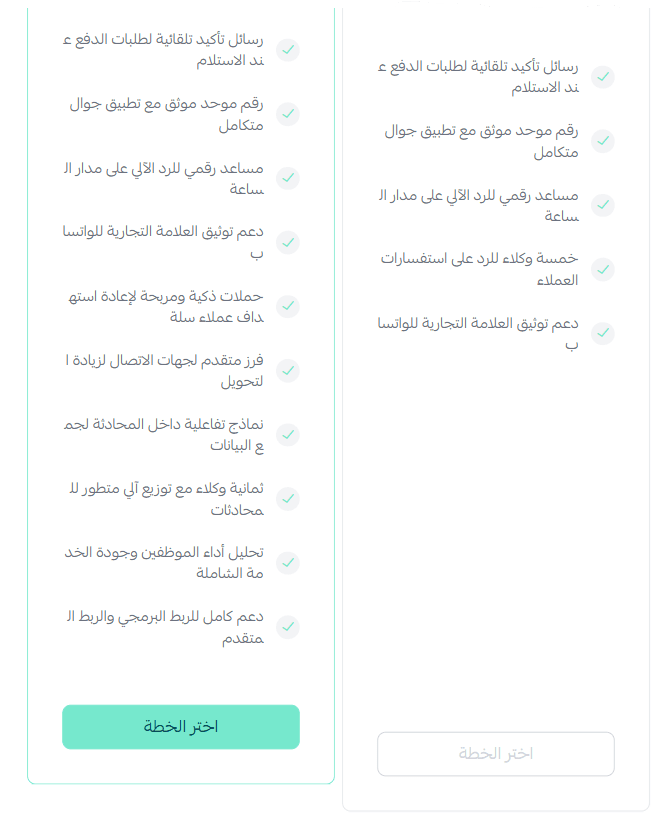Click check icon beside تحليل أداء الموظفين
The image size is (665, 835).
coord(288,563)
